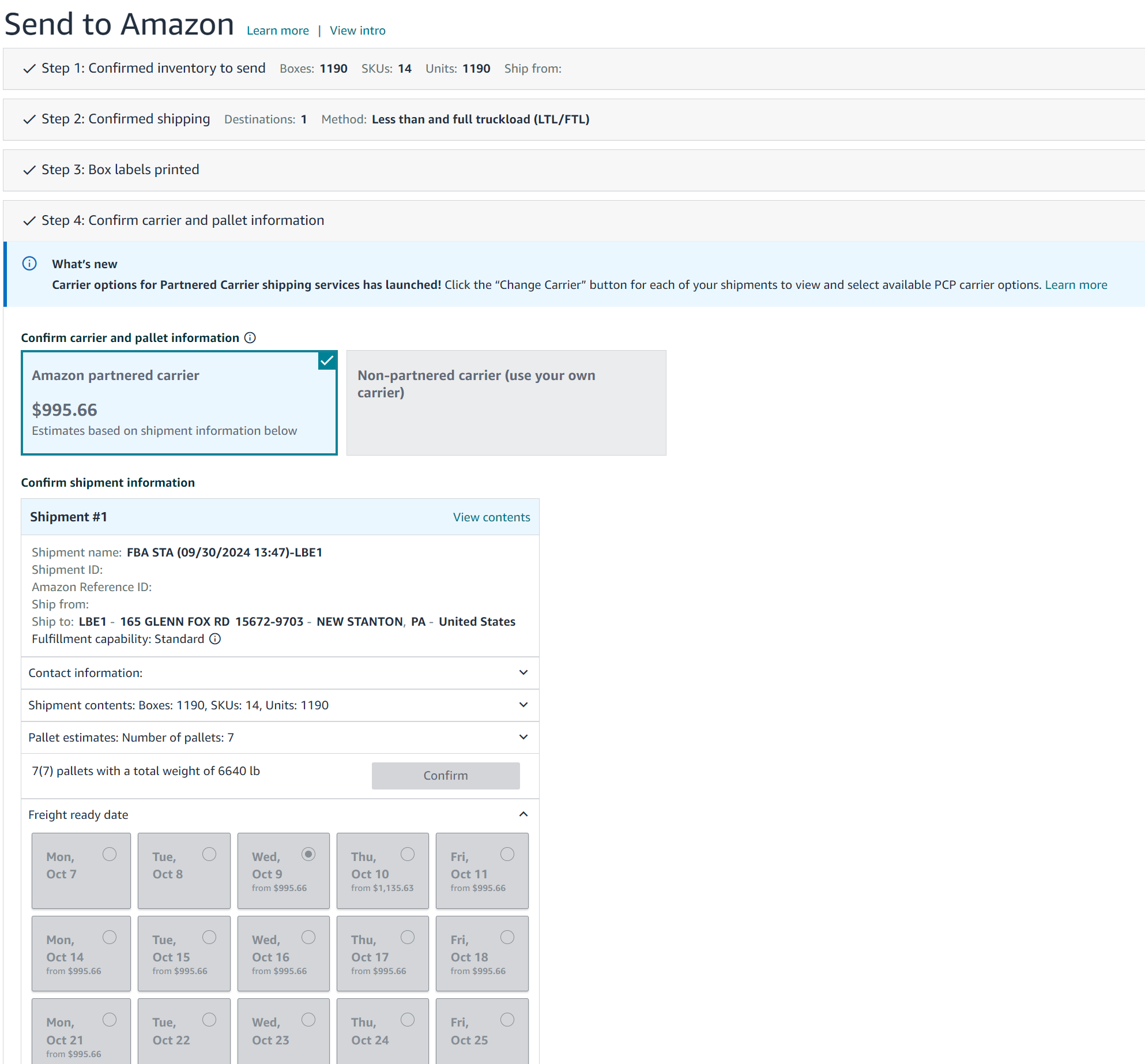Expand Contact information section
The height and width of the screenshot is (1064, 1145).
(523, 672)
